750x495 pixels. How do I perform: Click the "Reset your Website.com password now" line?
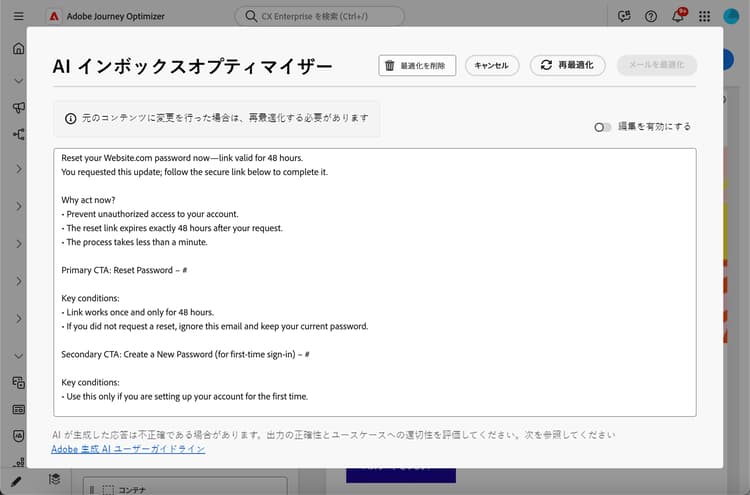tap(182, 158)
